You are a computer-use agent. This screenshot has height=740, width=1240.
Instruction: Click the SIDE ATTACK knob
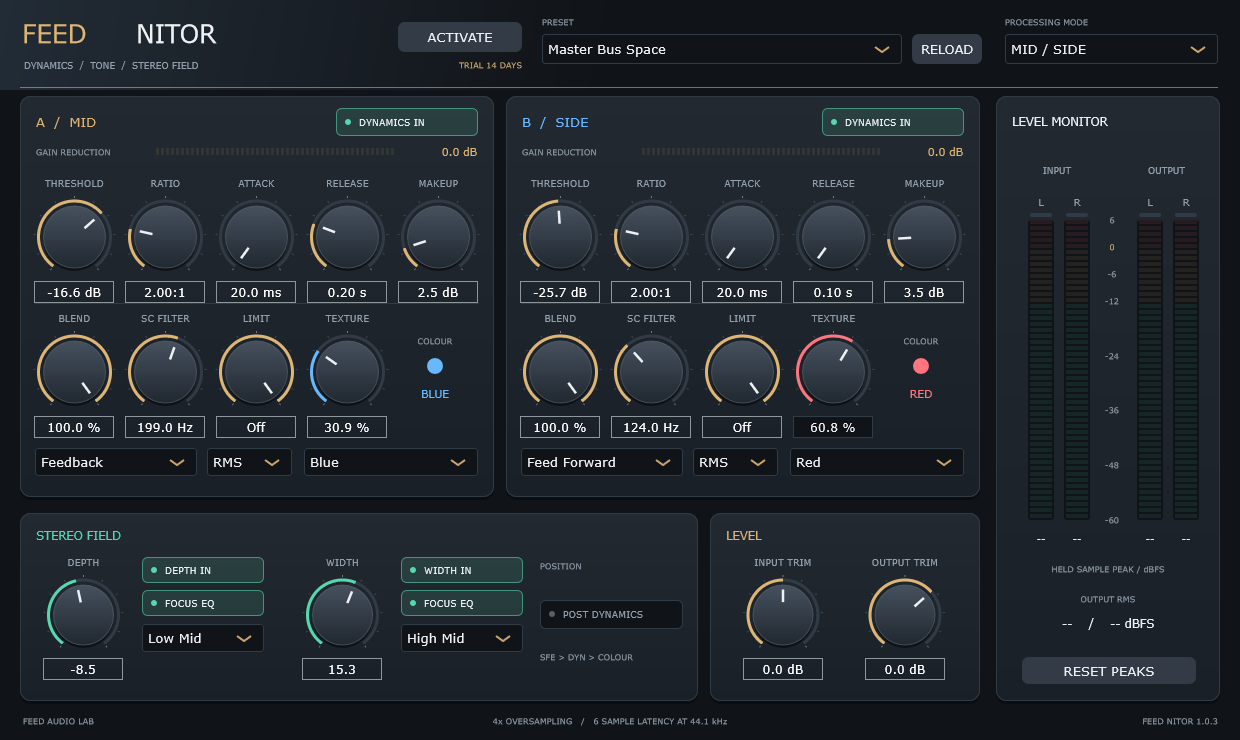point(742,236)
